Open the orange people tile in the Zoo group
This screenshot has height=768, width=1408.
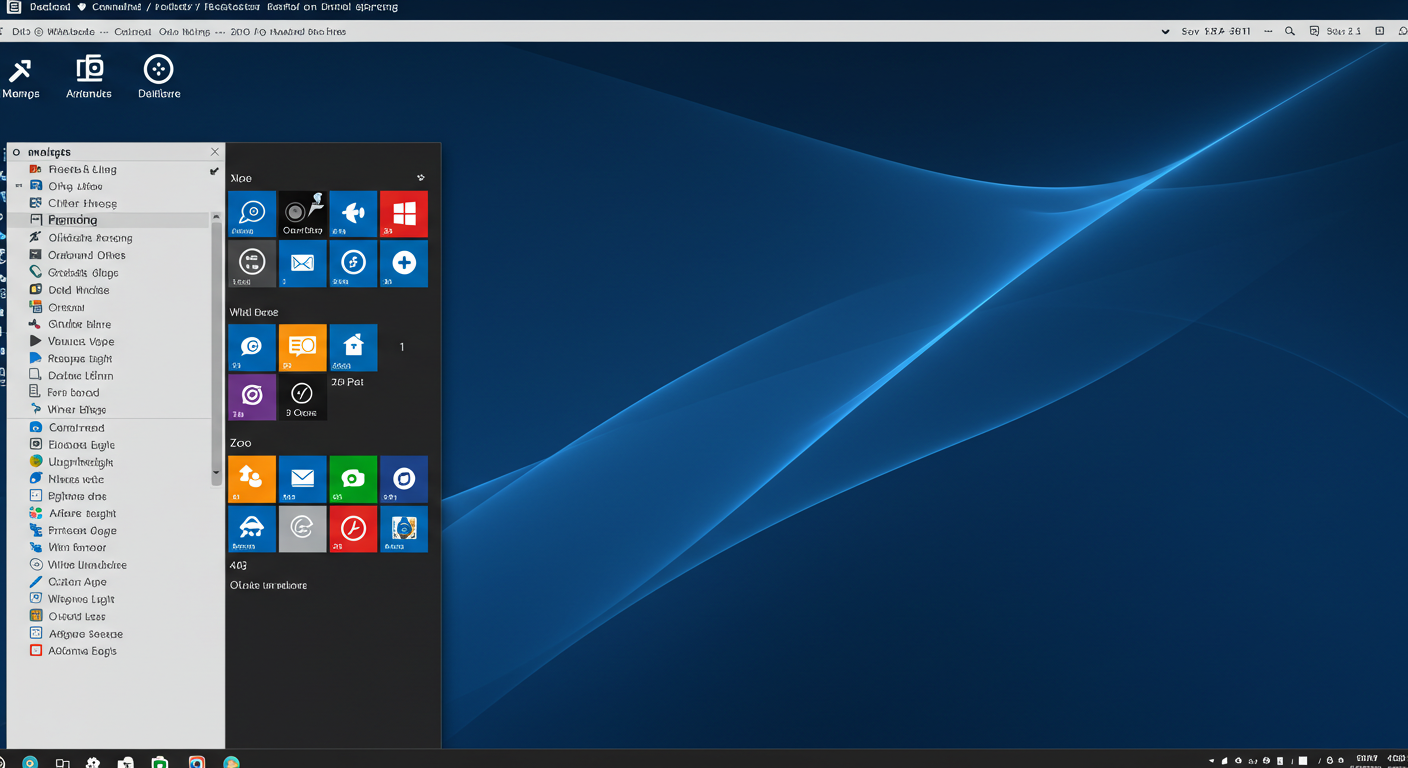pos(252,479)
